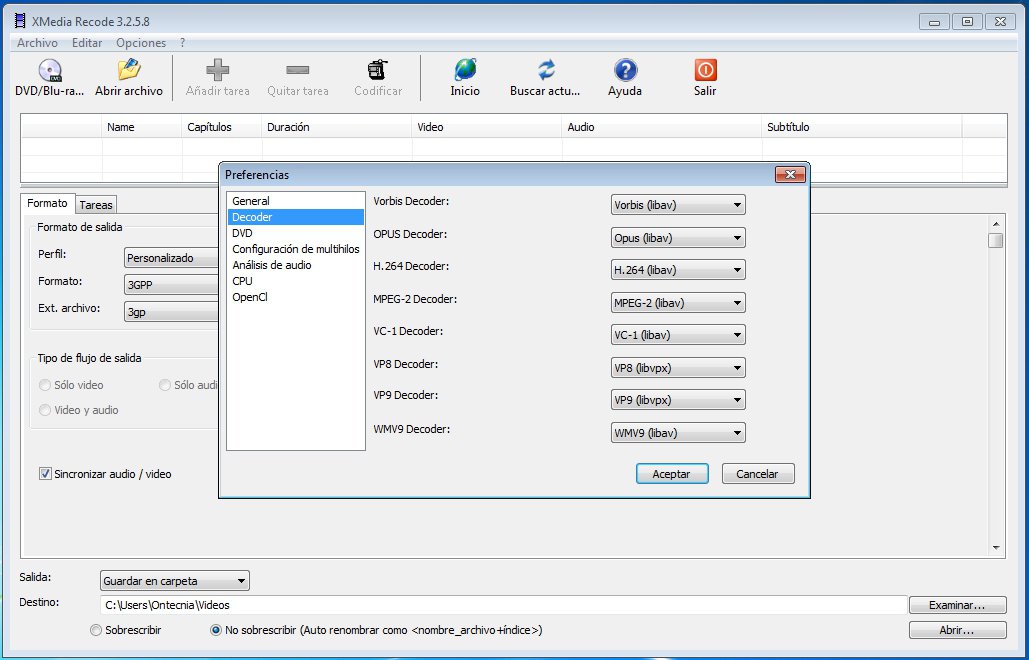Open the Ayuda question mark icon
The image size is (1029, 660).
click(625, 70)
